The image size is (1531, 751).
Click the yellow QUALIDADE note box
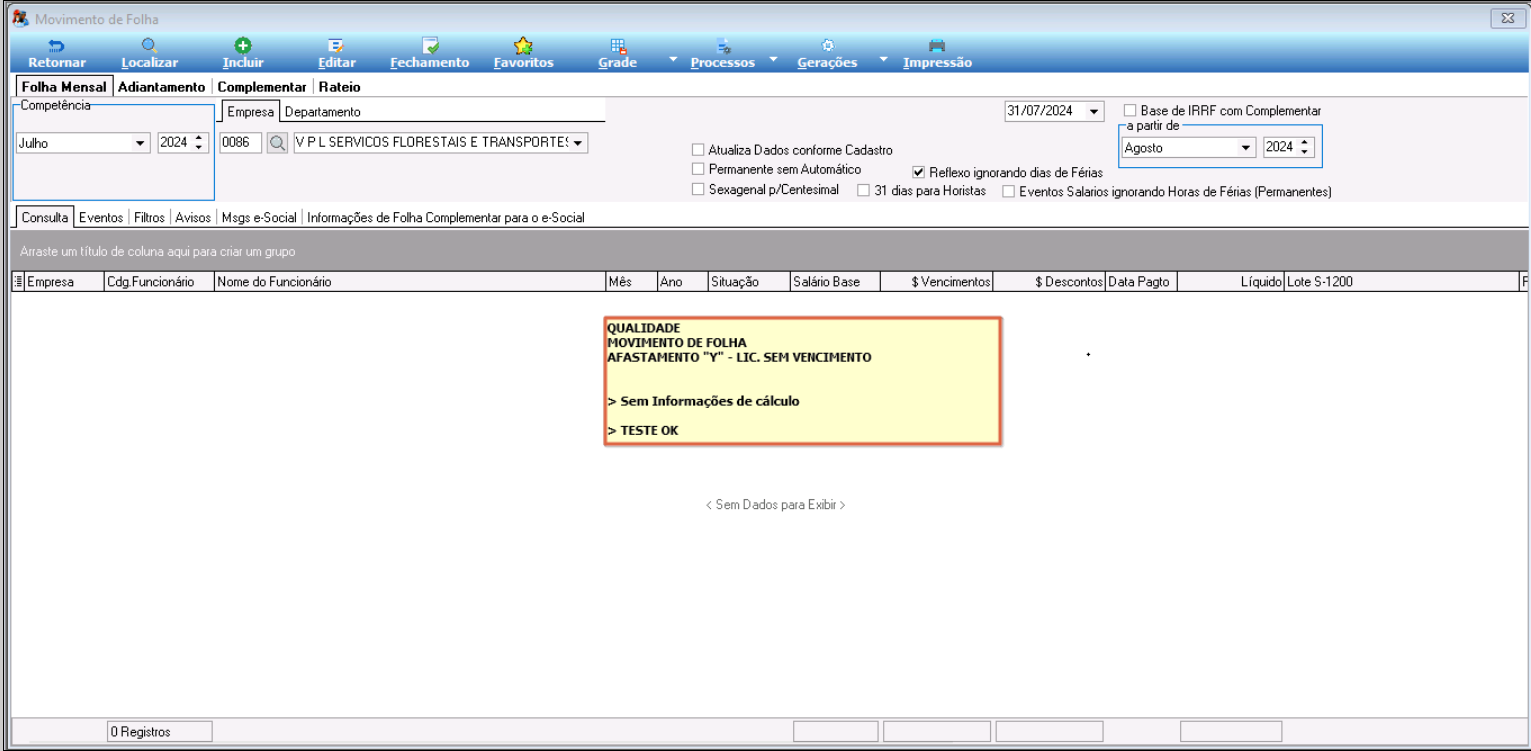[802, 381]
